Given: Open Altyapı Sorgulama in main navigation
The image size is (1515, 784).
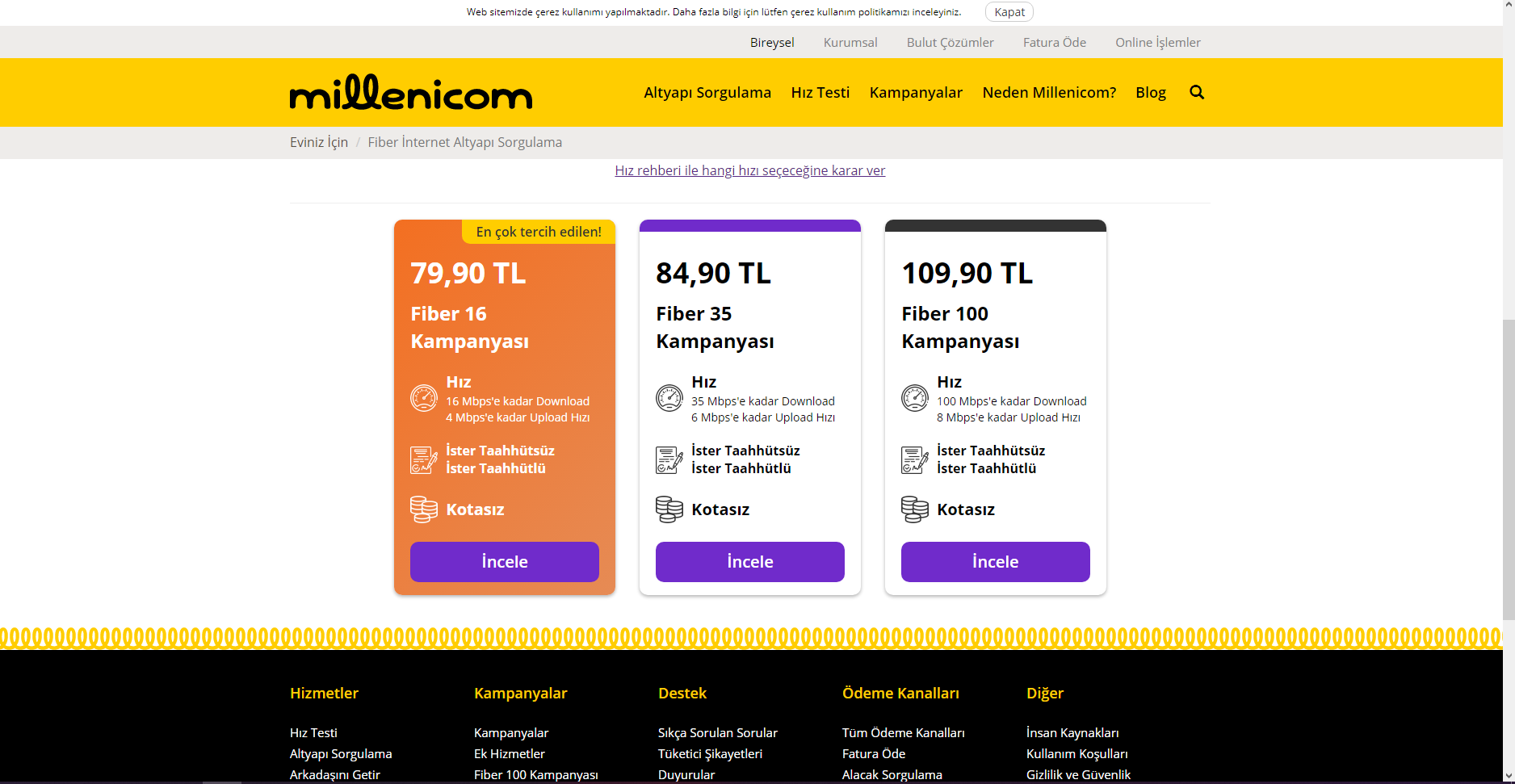Looking at the screenshot, I should click(707, 93).
